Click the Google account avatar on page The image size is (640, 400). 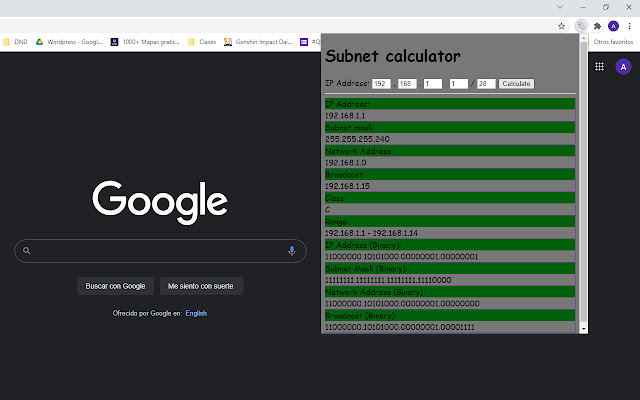[623, 67]
